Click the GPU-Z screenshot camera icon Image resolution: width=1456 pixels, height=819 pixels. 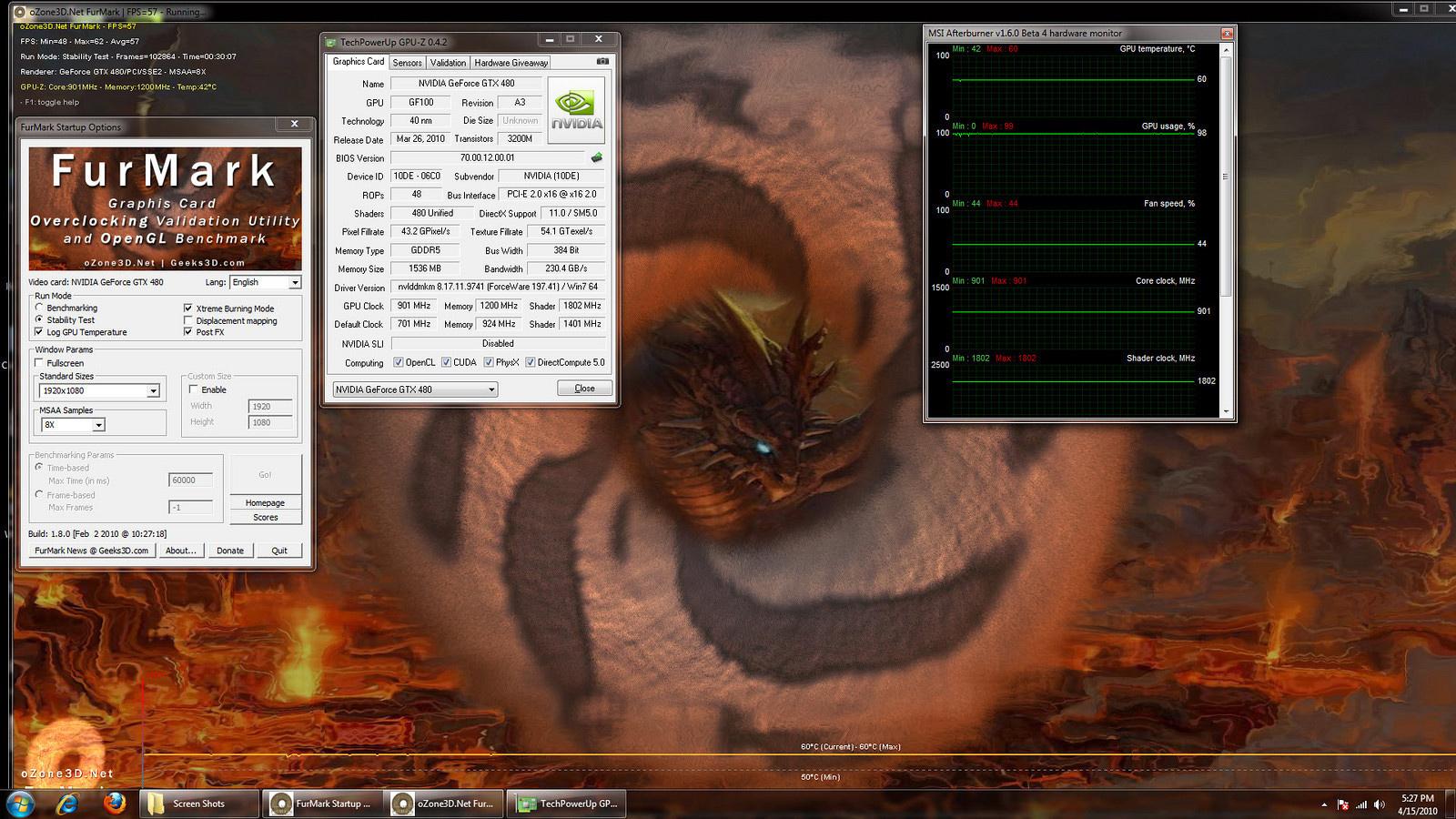(602, 62)
